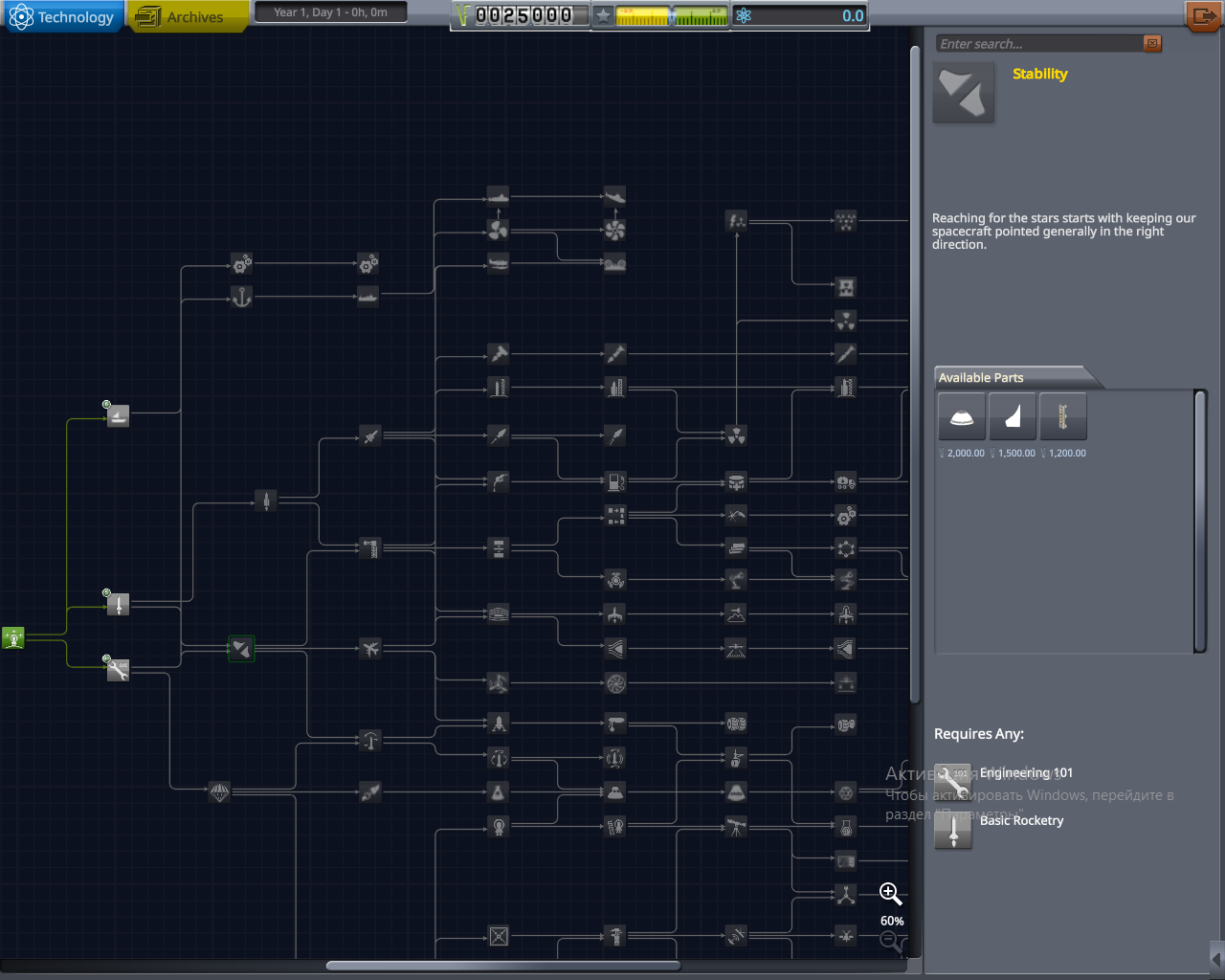This screenshot has width=1225, height=980.
Task: Select the gears node above the anchor
Action: click(241, 263)
